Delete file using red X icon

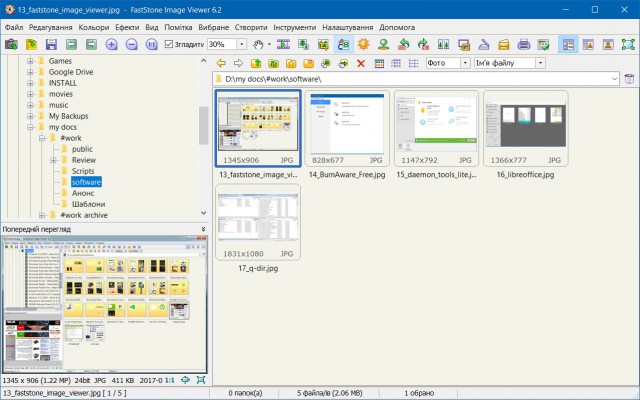click(x=361, y=63)
